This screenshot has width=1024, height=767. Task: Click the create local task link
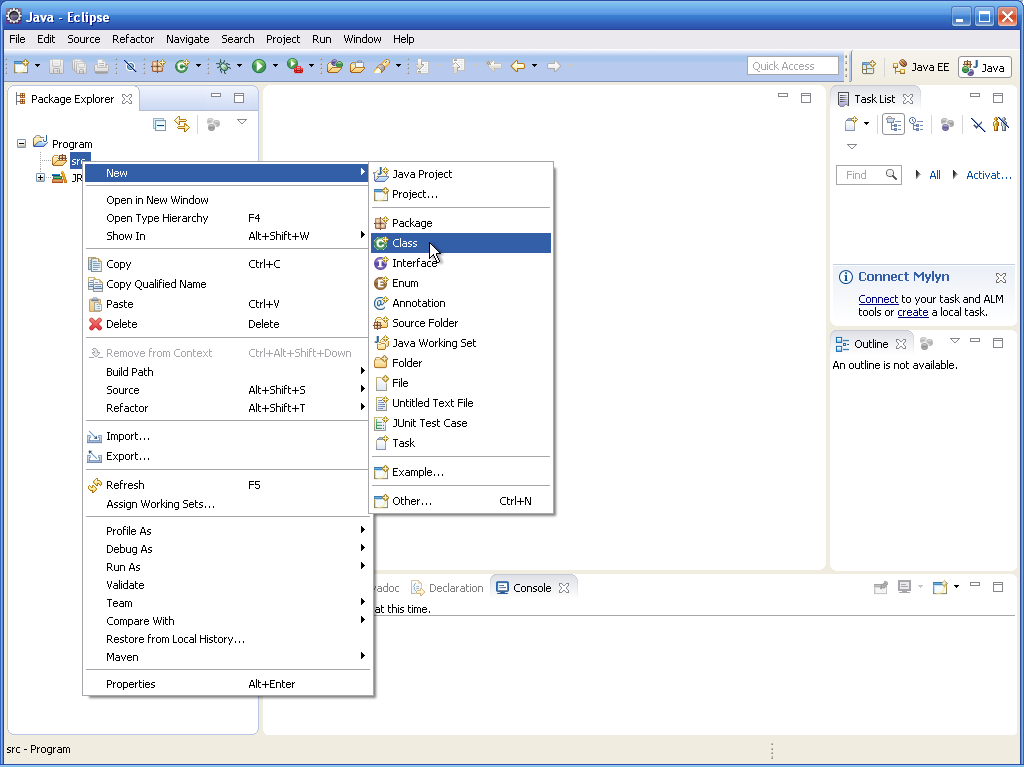pyautogui.click(x=912, y=312)
